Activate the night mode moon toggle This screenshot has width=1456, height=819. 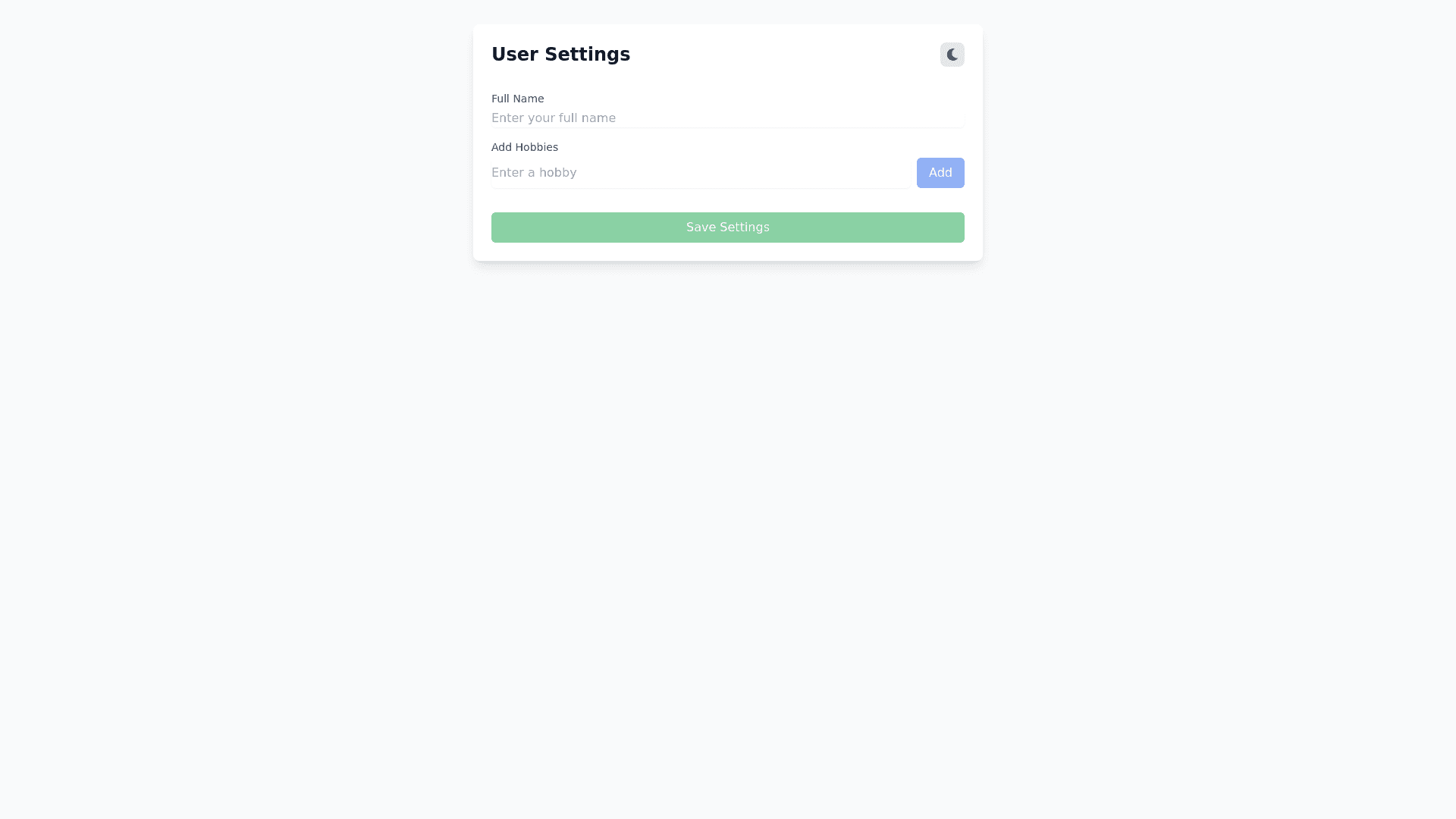[x=952, y=55]
